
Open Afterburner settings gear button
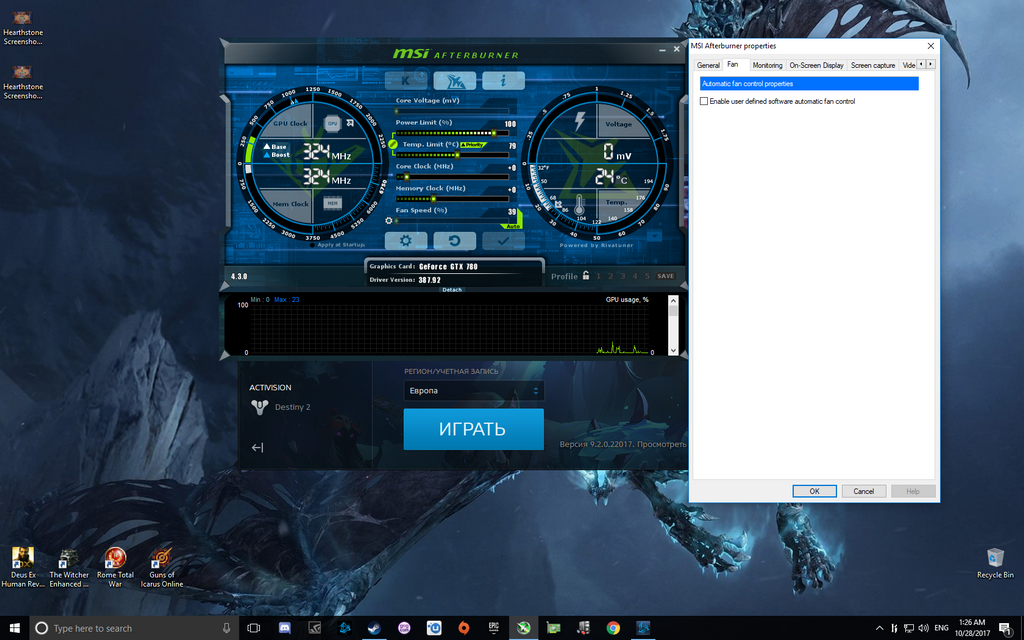click(x=406, y=240)
